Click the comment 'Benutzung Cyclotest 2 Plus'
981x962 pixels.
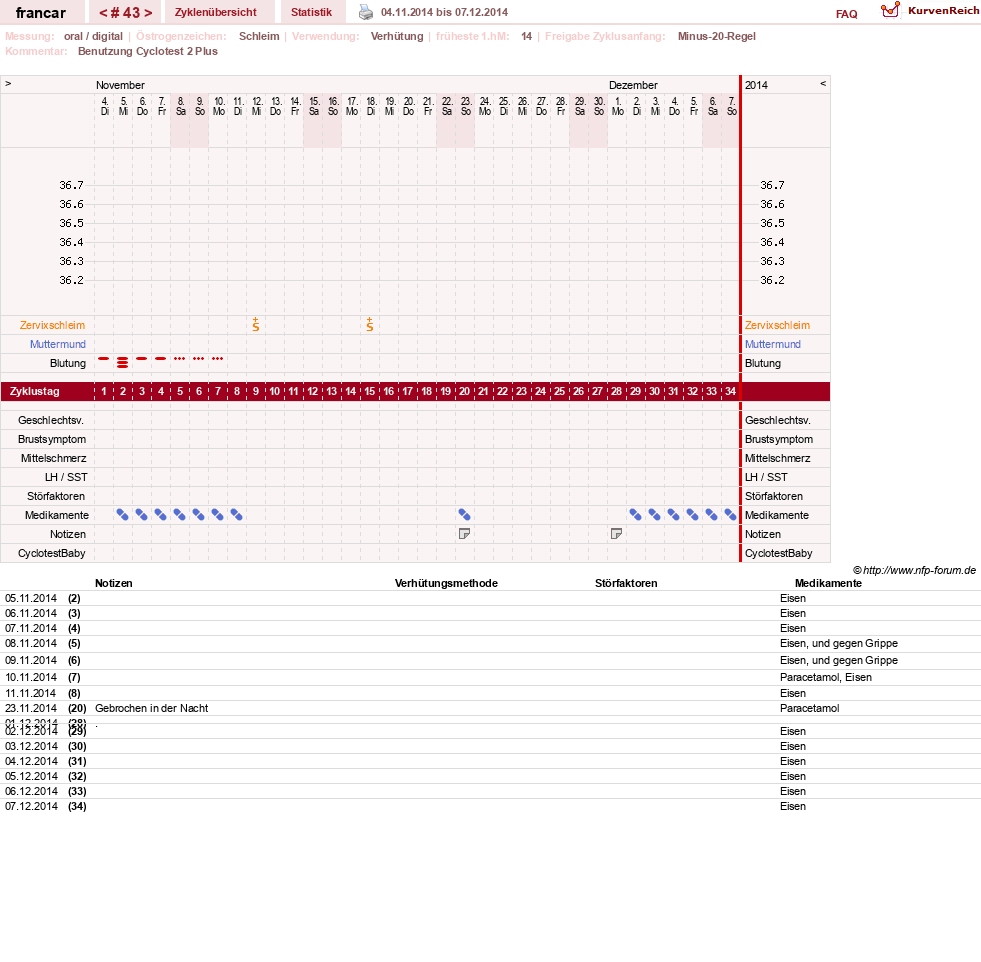coord(148,51)
